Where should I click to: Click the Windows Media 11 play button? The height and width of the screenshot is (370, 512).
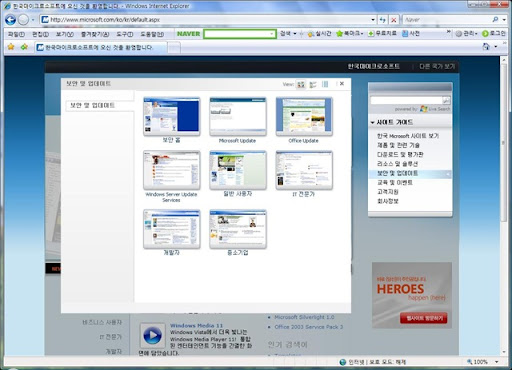pos(152,335)
